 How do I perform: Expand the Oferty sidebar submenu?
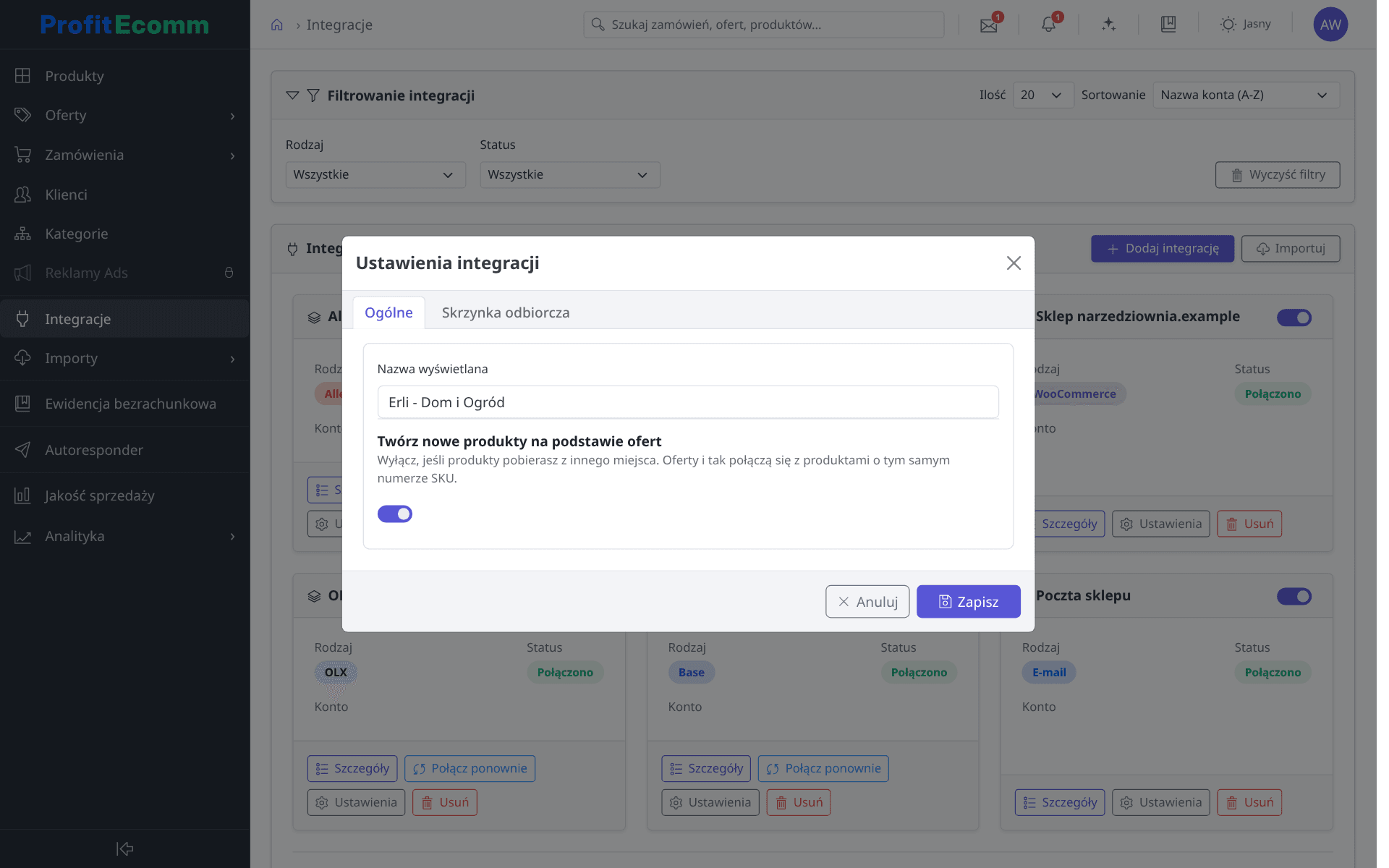pos(232,116)
